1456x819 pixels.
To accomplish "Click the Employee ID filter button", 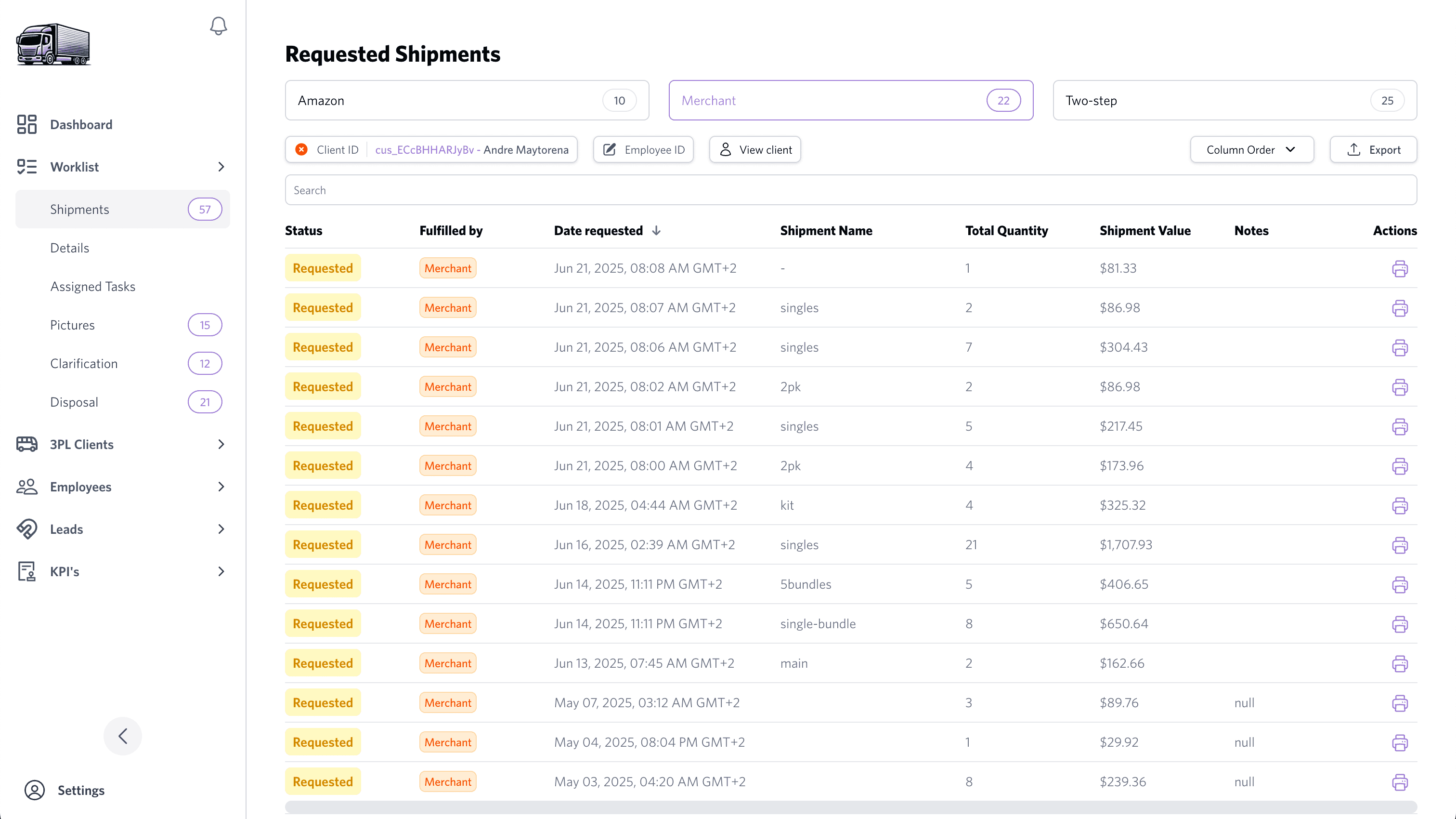I will (x=643, y=150).
